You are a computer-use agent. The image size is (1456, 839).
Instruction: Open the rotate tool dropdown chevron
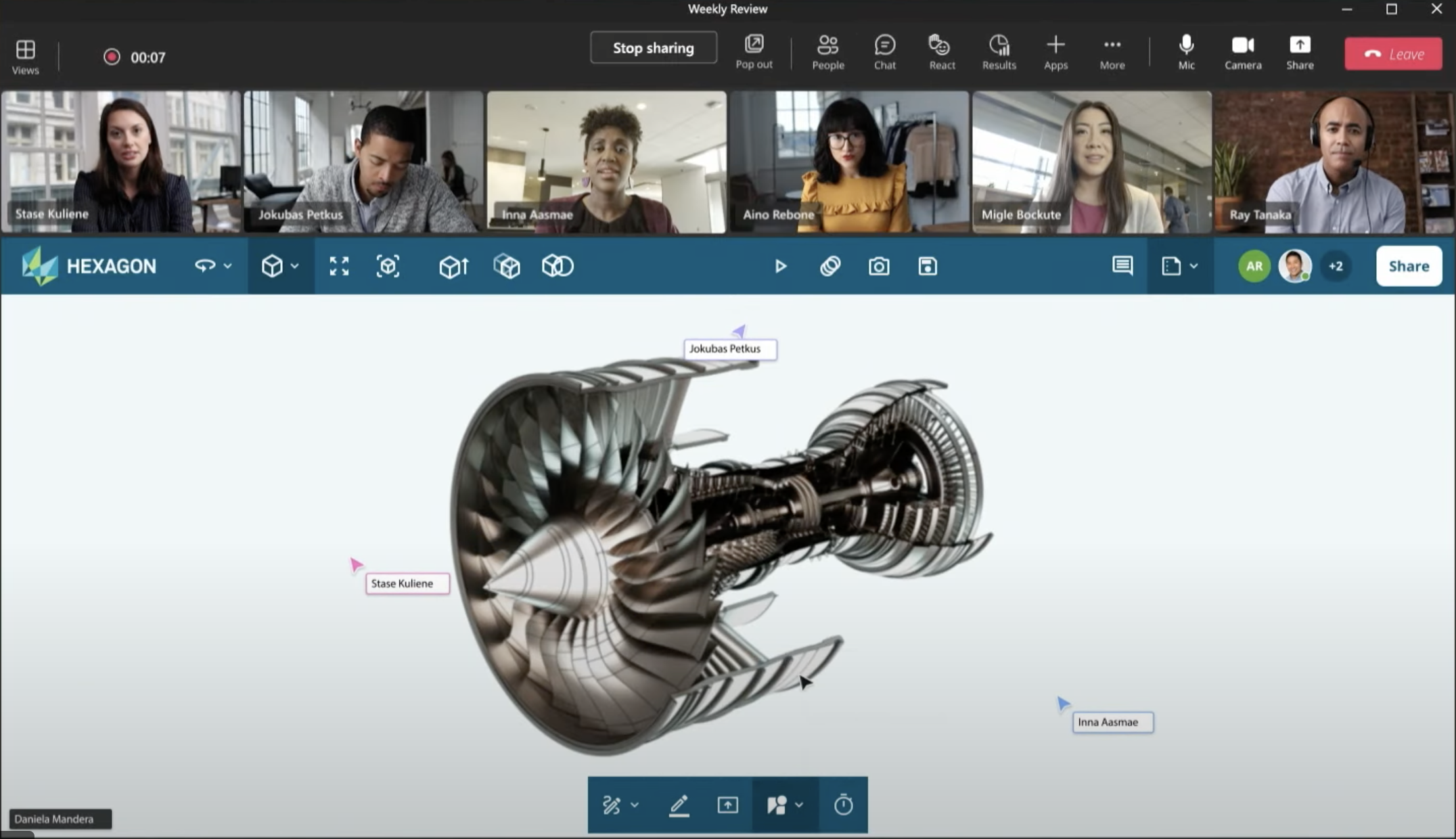228,266
